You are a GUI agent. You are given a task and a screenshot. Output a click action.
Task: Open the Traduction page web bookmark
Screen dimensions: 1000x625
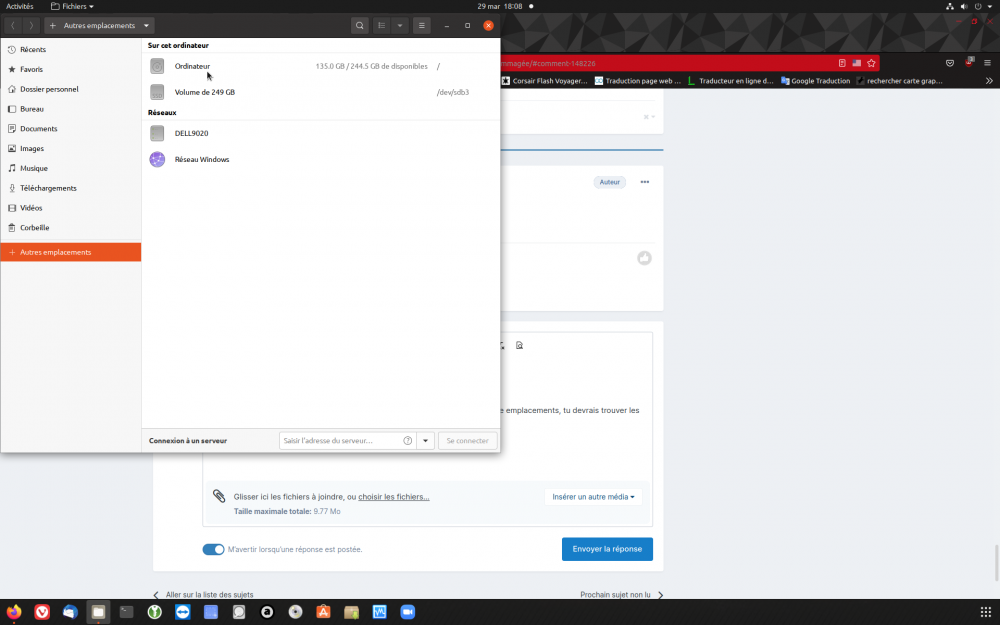pyautogui.click(x=638, y=81)
